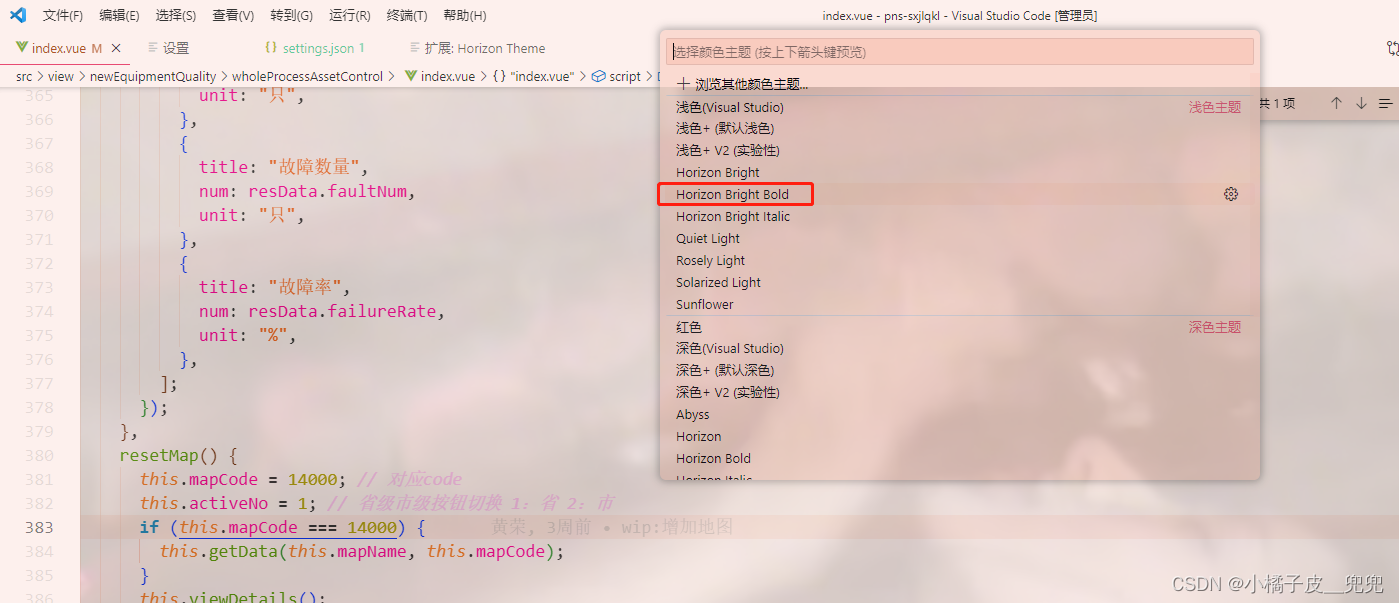The height and width of the screenshot is (603, 1399).
Task: Select the Horizon Bold theme
Action: click(x=960, y=458)
